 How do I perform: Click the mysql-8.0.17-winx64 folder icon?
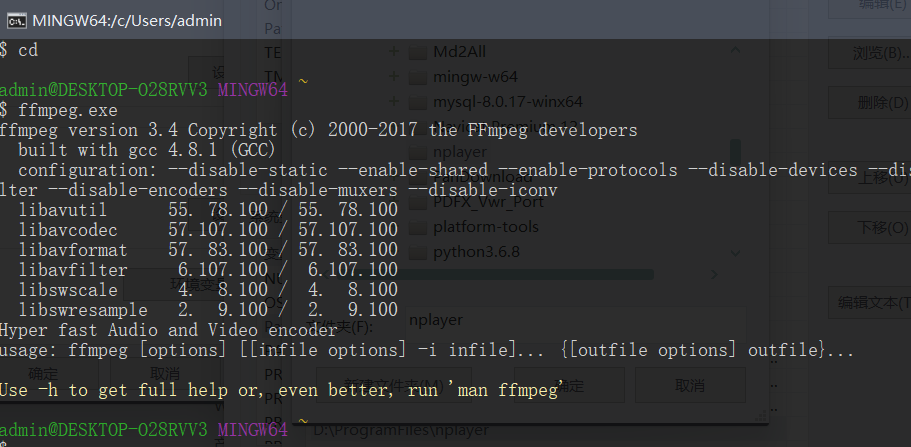(417, 102)
